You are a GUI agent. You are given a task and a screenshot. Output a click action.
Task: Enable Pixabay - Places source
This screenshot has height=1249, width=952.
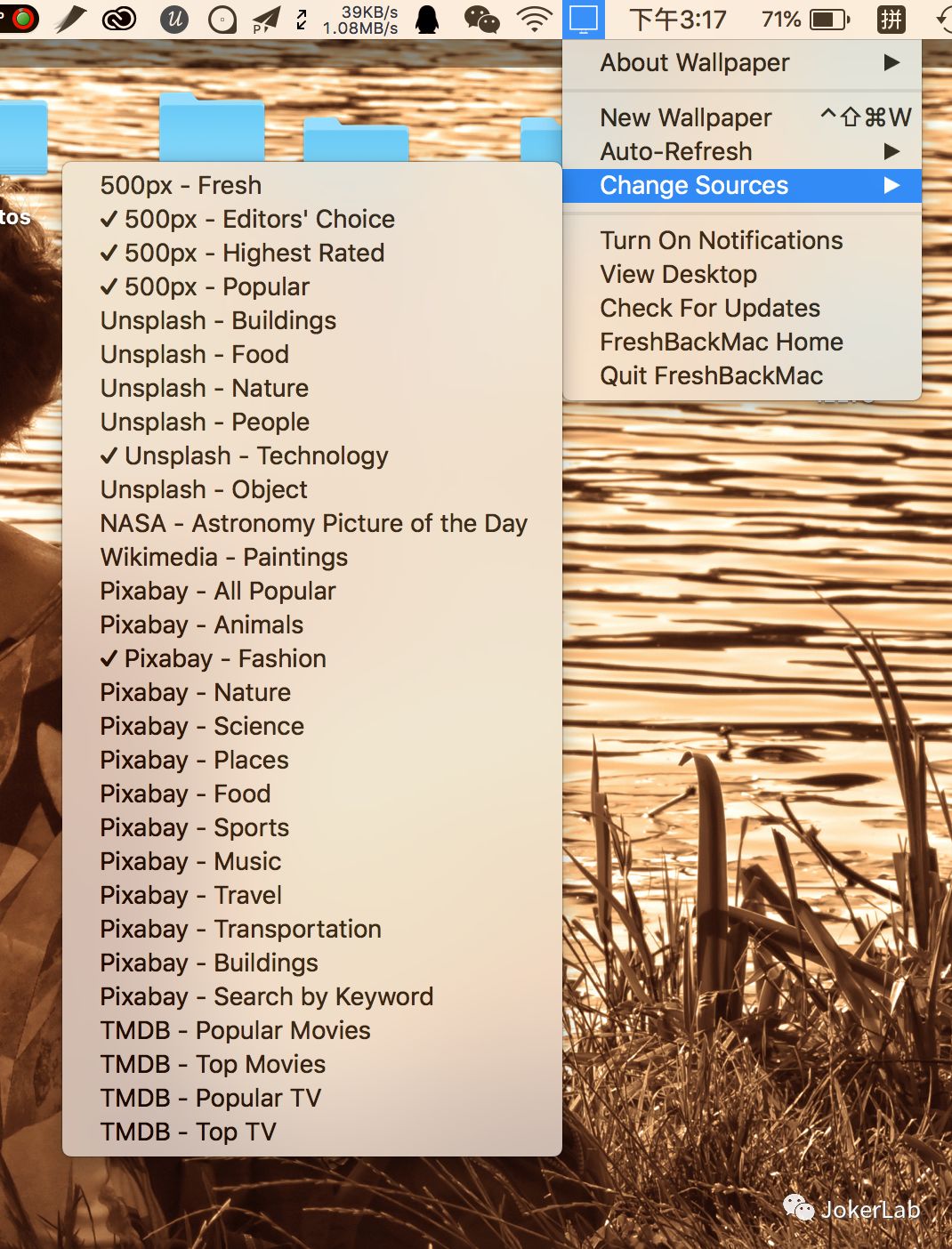[x=312, y=760]
